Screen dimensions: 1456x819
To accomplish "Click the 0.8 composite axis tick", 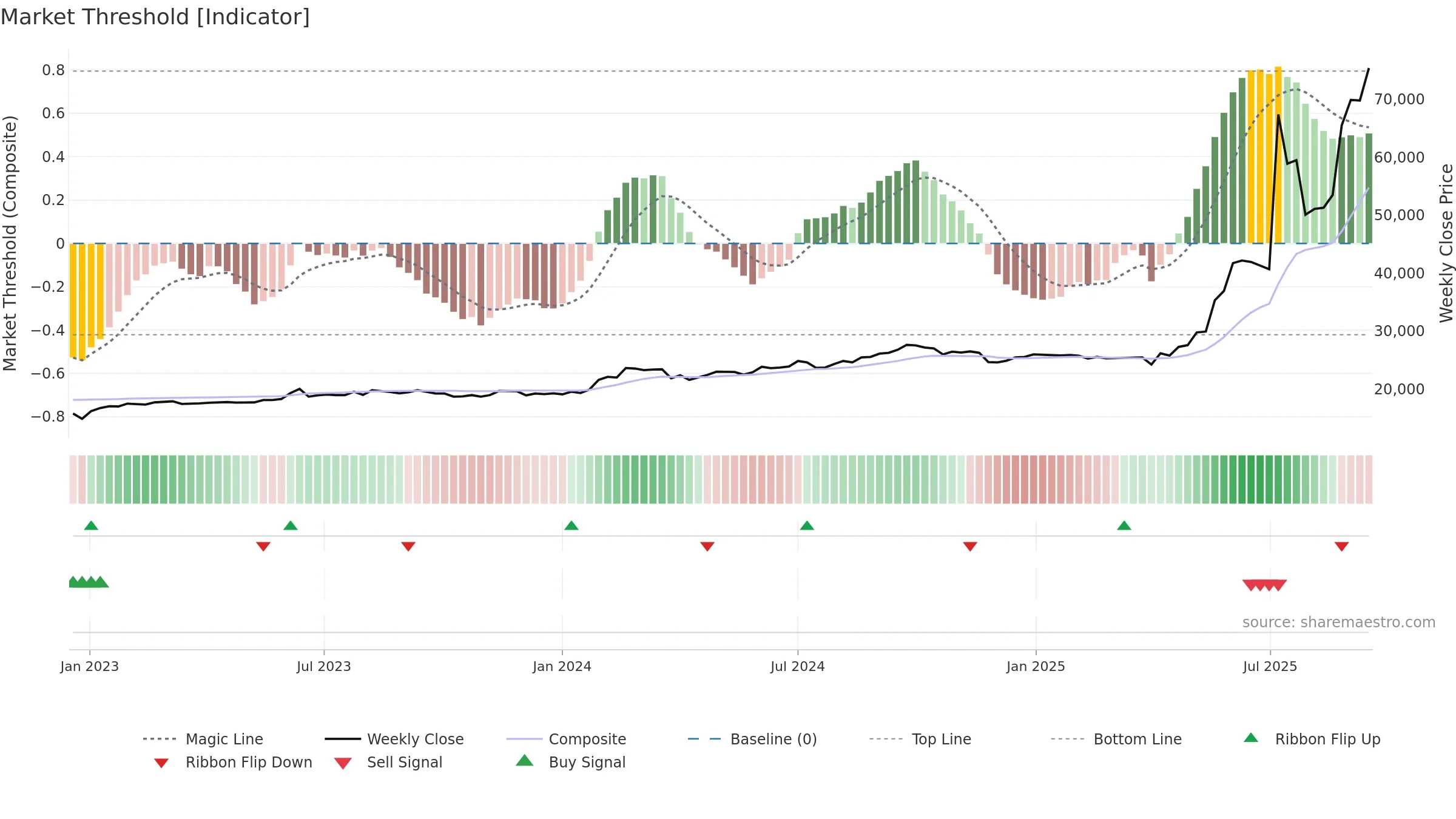I will pos(53,70).
